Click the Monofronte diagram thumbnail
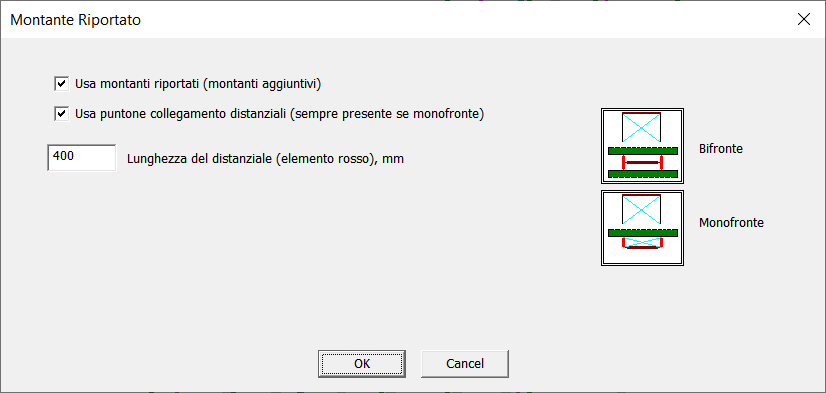This screenshot has width=826, height=393. coord(642,228)
